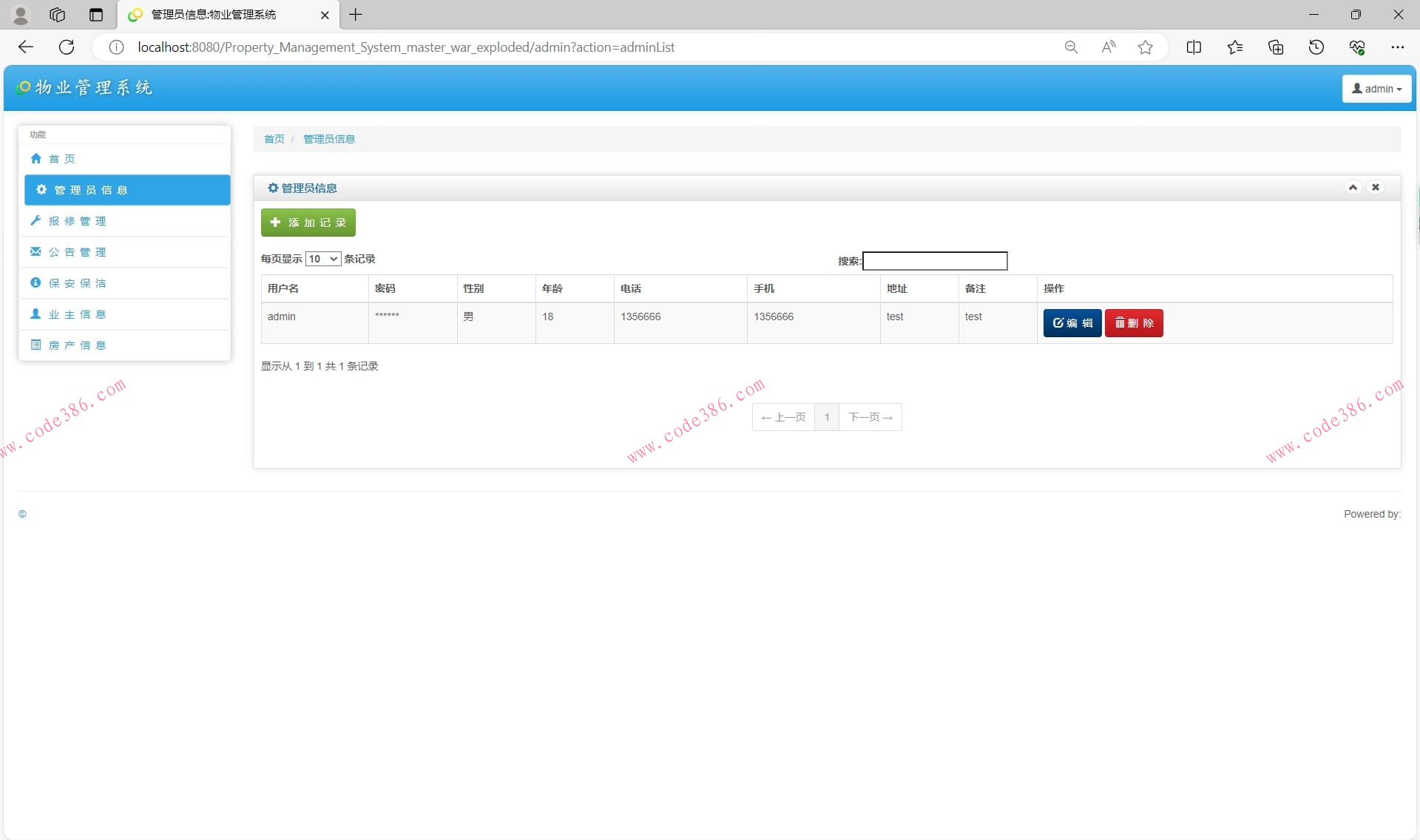Go to 保安保洁 section
Image resolution: width=1420 pixels, height=840 pixels.
(77, 283)
